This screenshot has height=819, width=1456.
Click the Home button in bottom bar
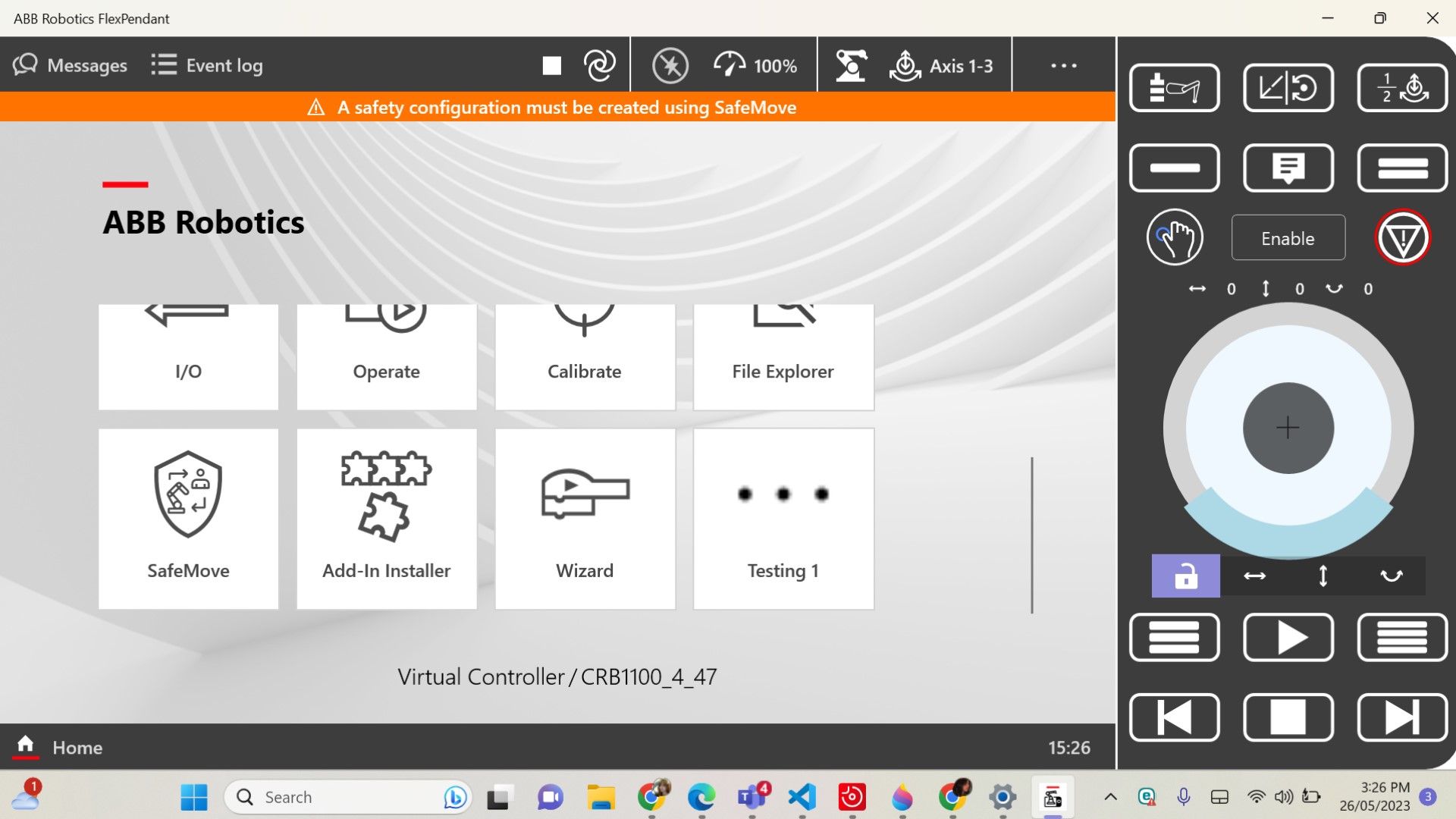[x=58, y=747]
